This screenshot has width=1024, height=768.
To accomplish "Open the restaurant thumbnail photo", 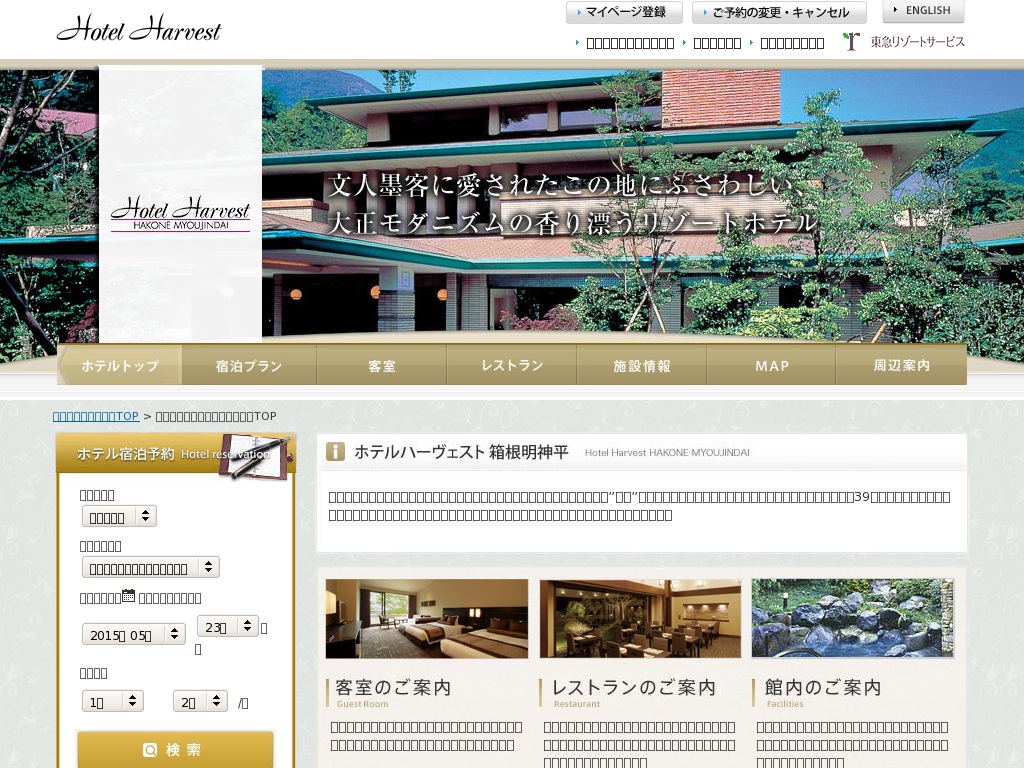I will 640,618.
